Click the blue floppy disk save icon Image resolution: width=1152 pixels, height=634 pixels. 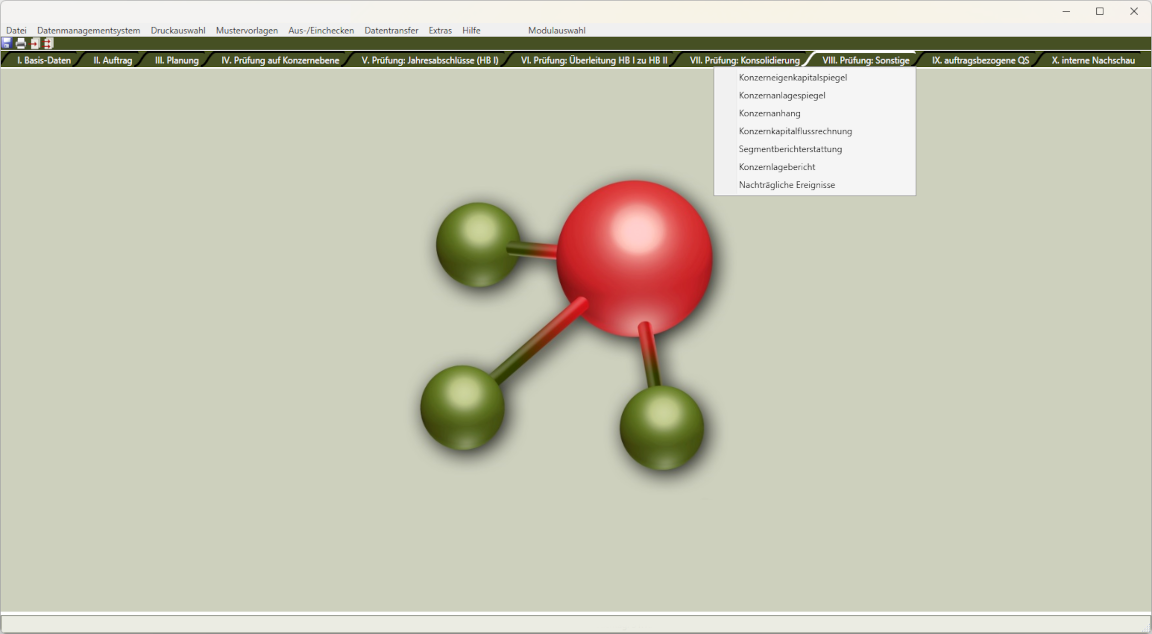pyautogui.click(x=7, y=44)
